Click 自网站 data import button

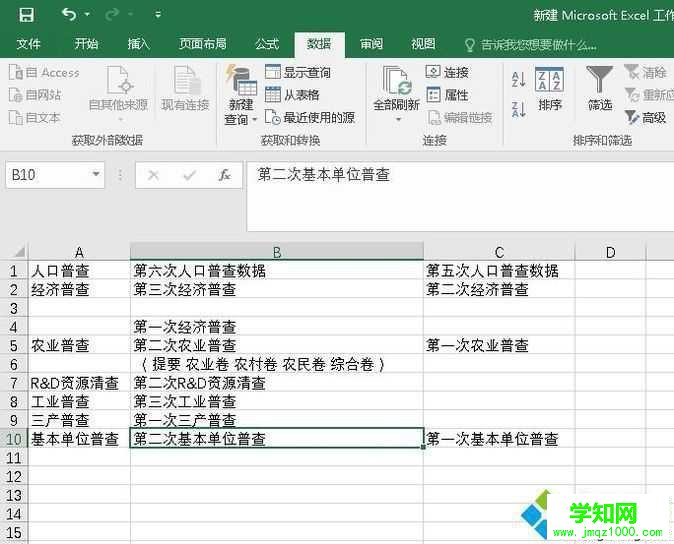[x=35, y=95]
